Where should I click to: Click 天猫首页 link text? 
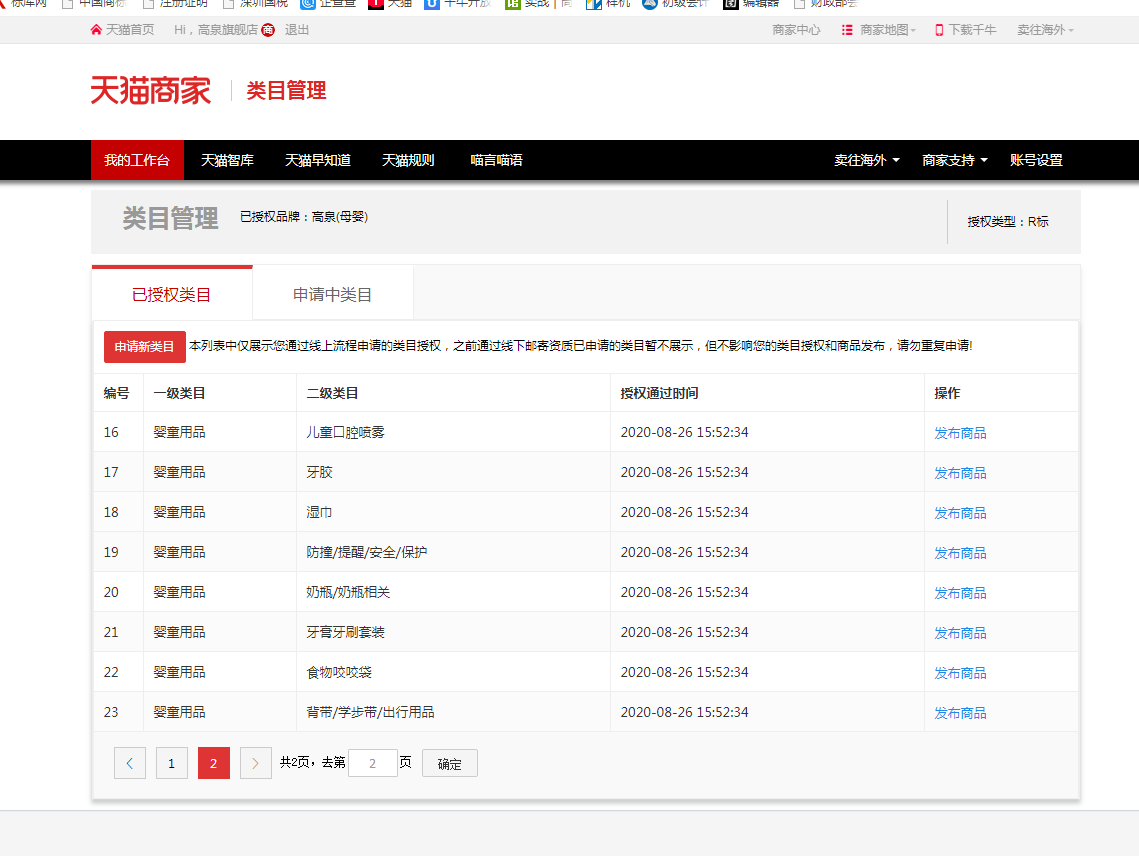click(x=130, y=30)
